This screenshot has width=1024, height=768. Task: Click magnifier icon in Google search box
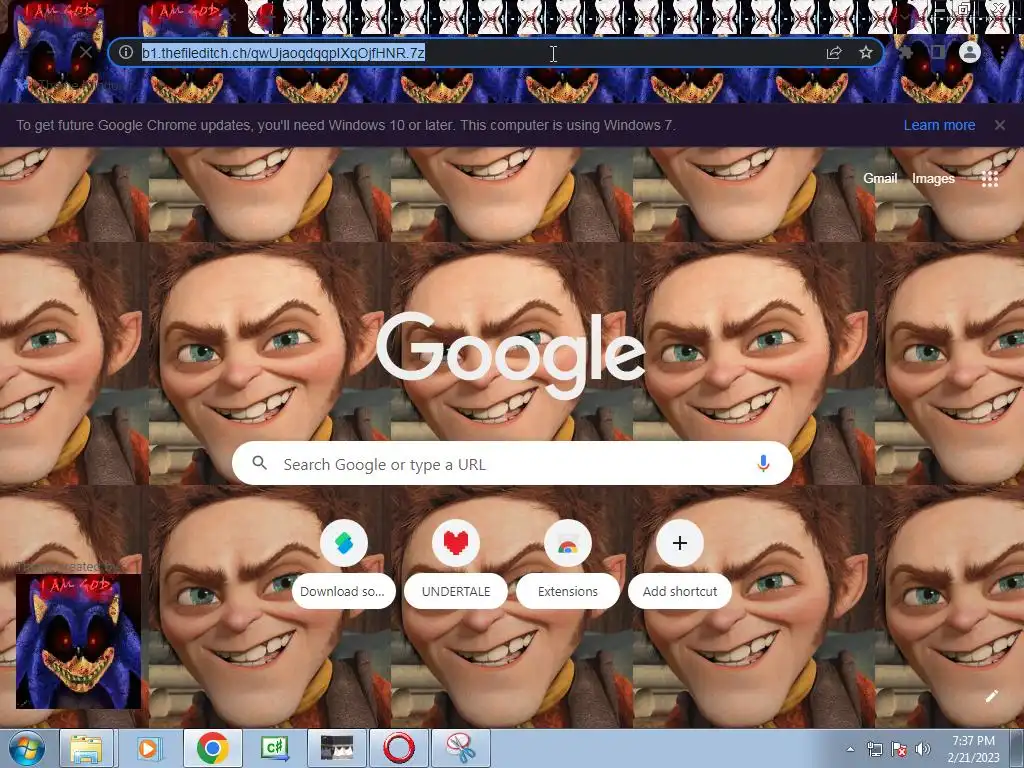(259, 463)
